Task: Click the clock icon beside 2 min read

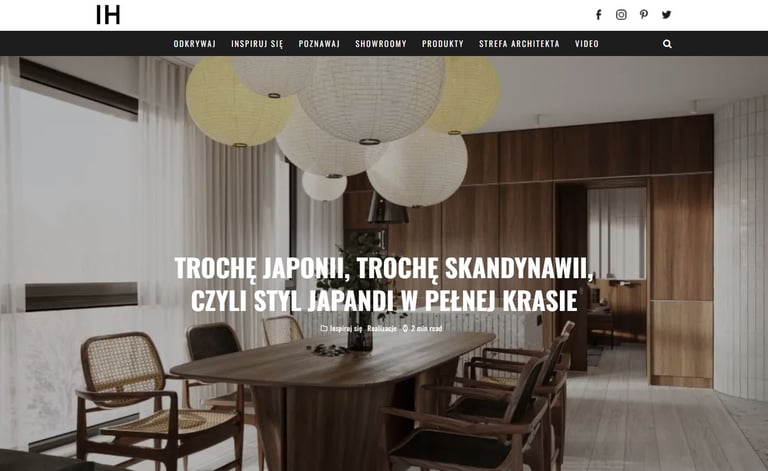Action: 405,329
